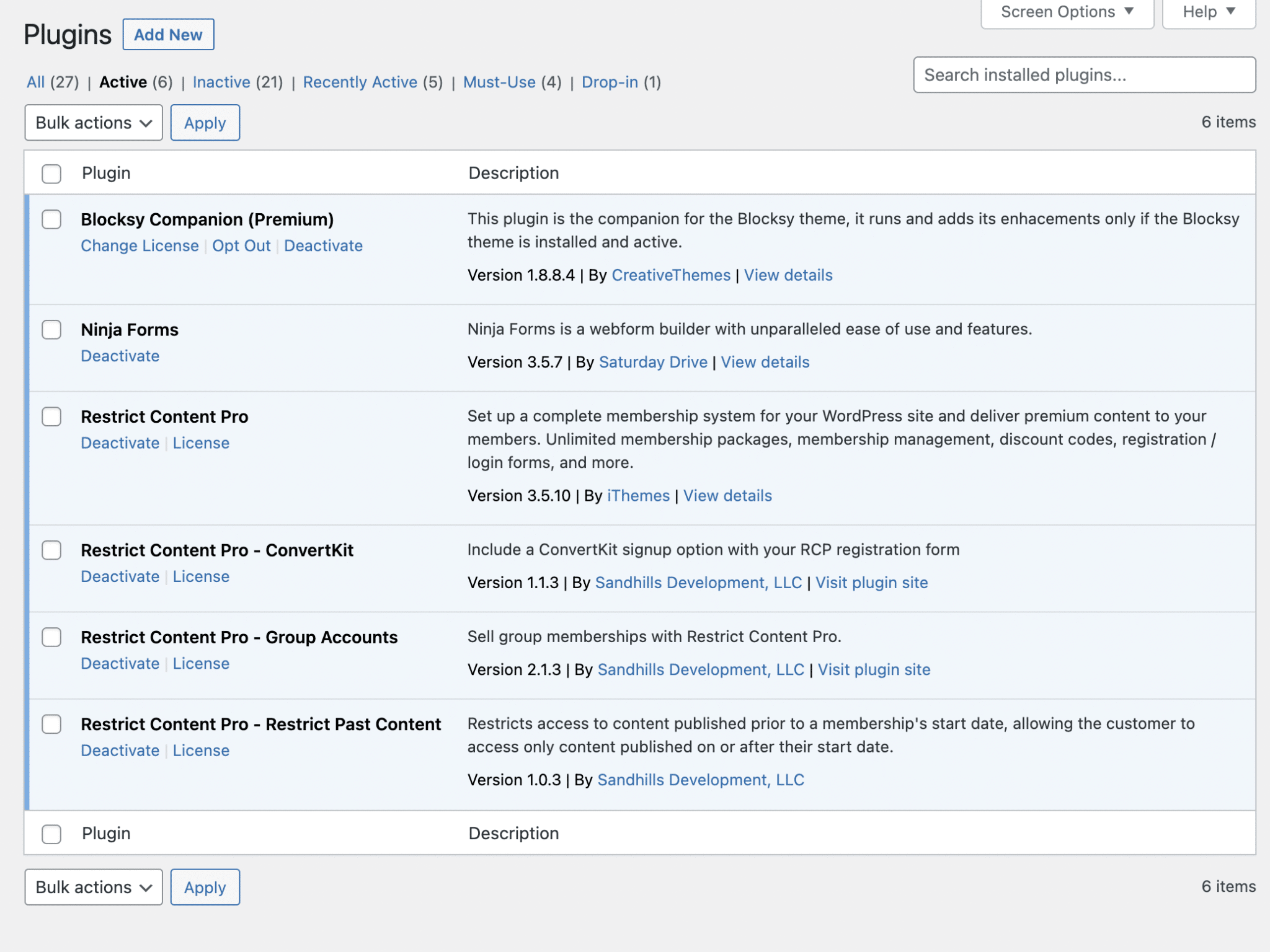
Task: Expand the Screen Options panel
Action: click(1067, 12)
